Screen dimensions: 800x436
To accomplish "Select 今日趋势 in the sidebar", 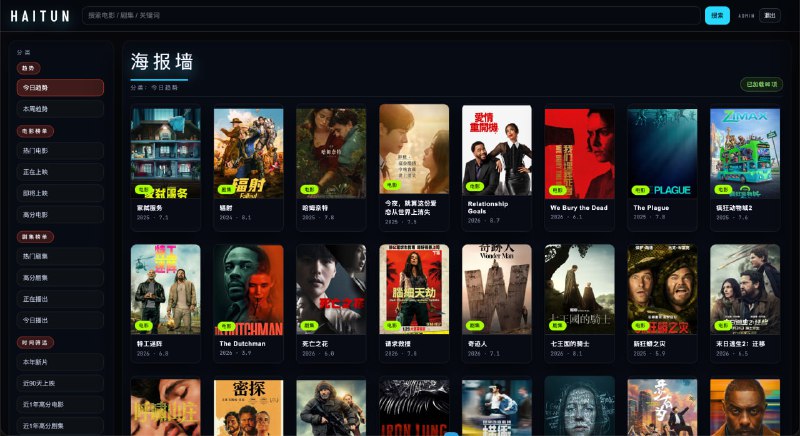I will 60,88.
